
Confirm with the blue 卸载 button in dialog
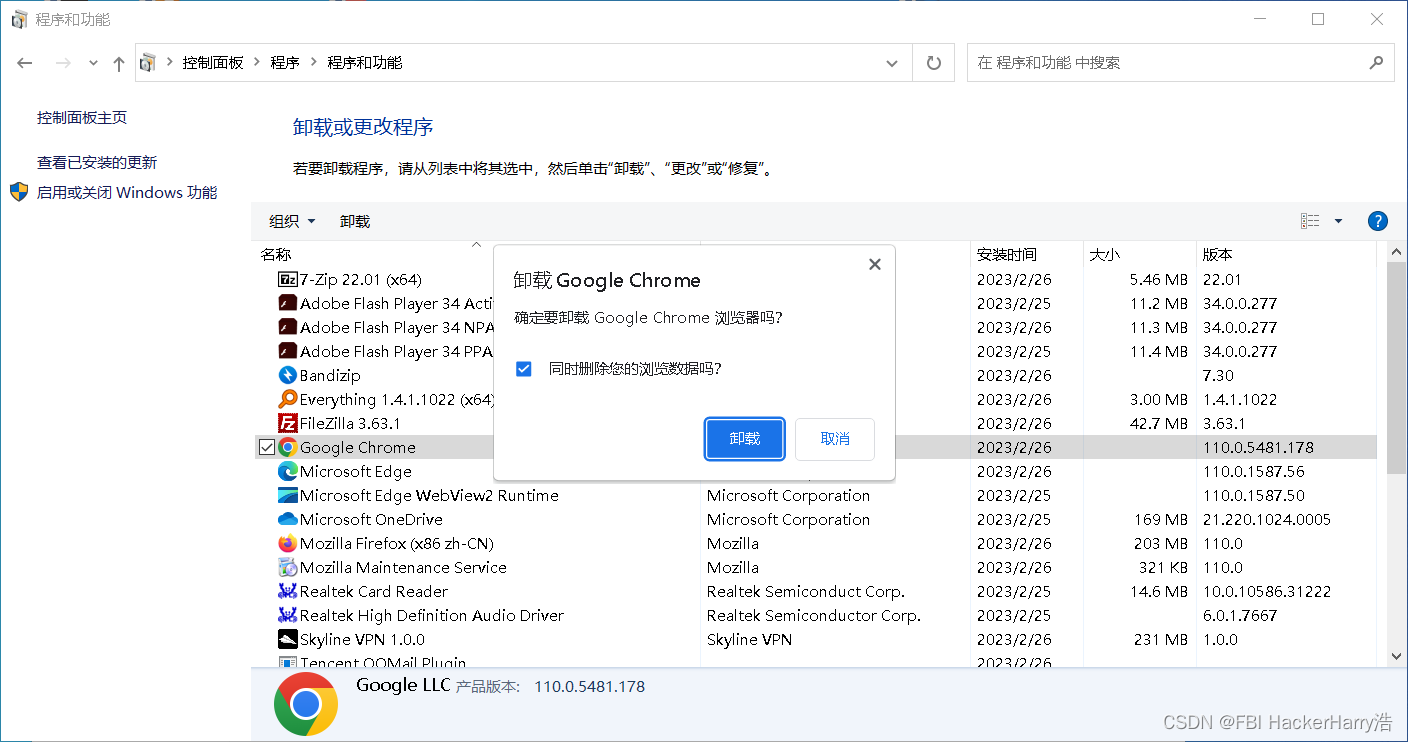[x=745, y=439]
